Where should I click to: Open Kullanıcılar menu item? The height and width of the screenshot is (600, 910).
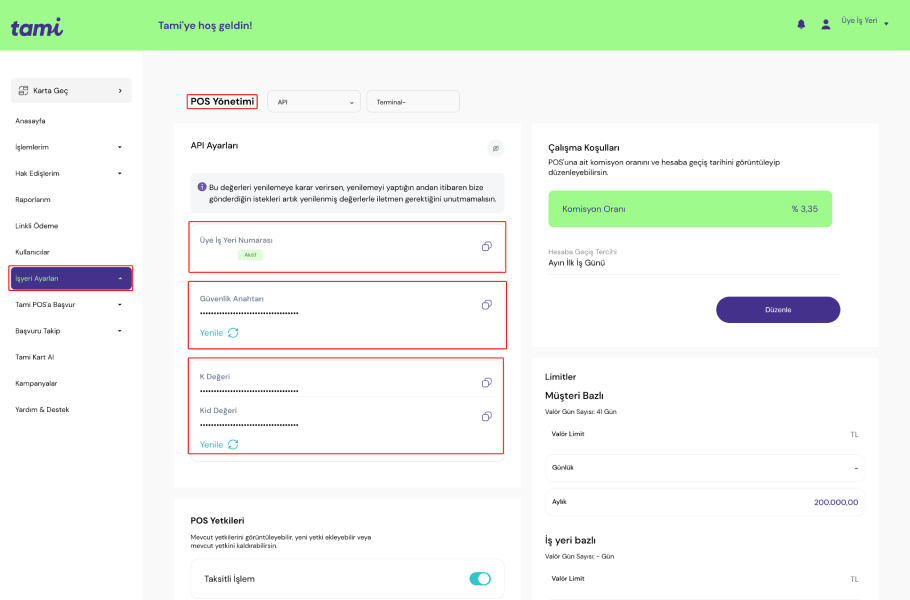pyautogui.click(x=32, y=252)
